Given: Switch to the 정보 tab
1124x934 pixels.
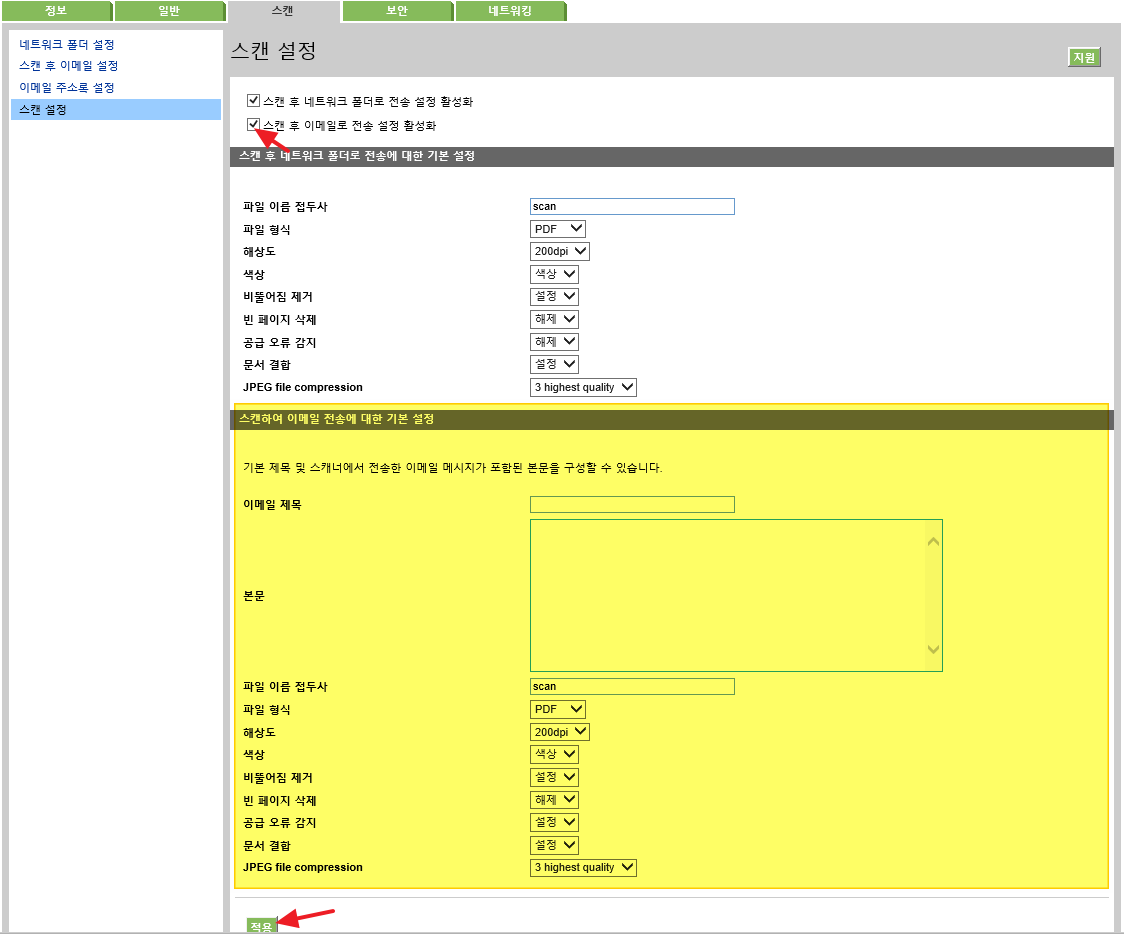Looking at the screenshot, I should 58,12.
